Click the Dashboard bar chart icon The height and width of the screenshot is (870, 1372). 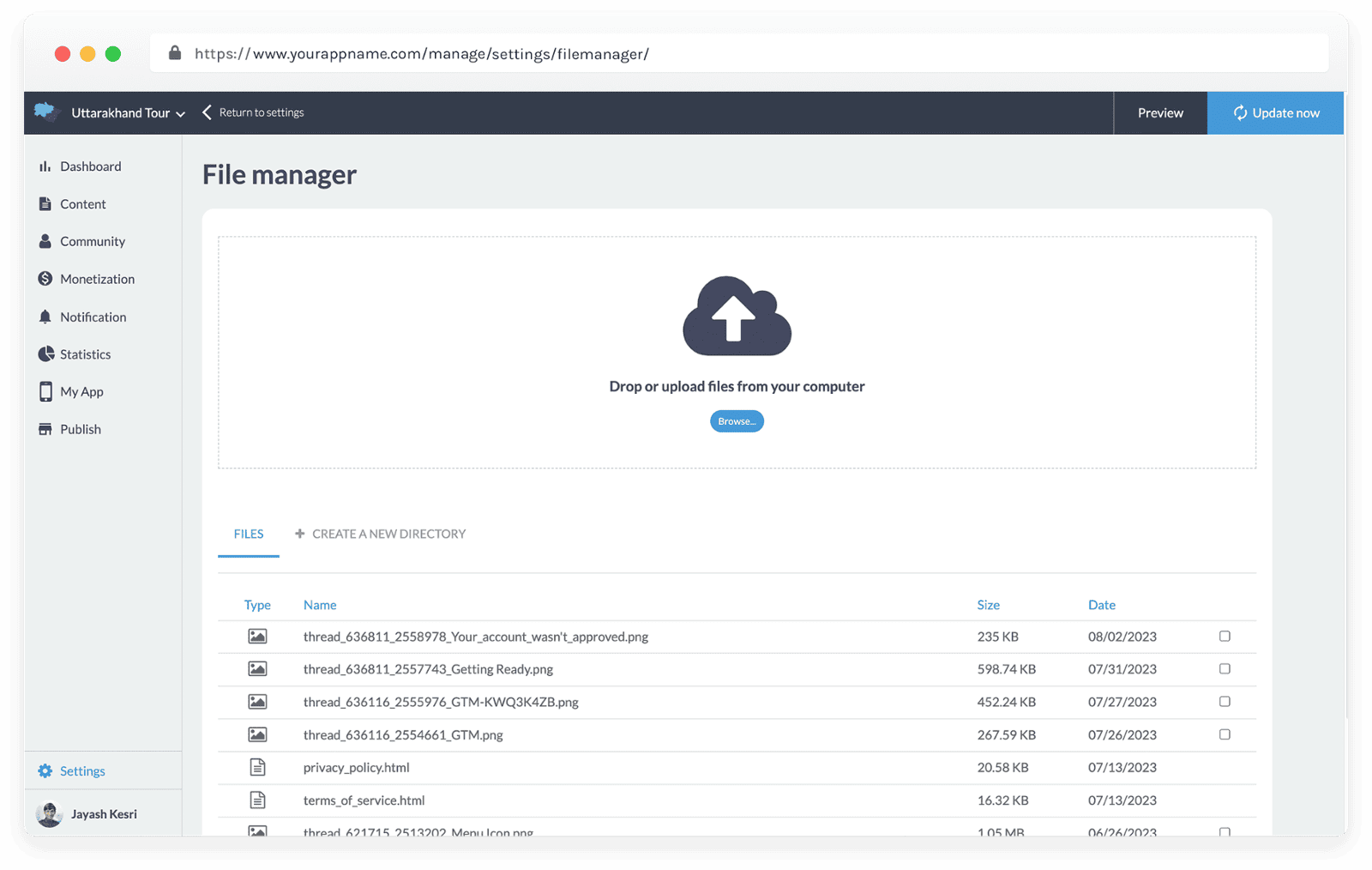tap(45, 166)
